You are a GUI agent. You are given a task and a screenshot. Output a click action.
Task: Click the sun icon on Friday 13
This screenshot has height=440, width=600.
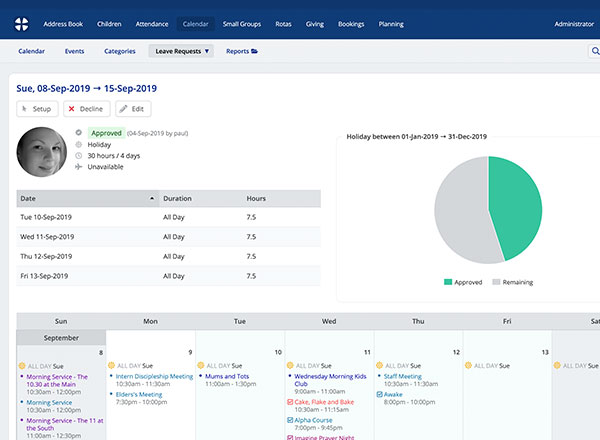pos(468,365)
